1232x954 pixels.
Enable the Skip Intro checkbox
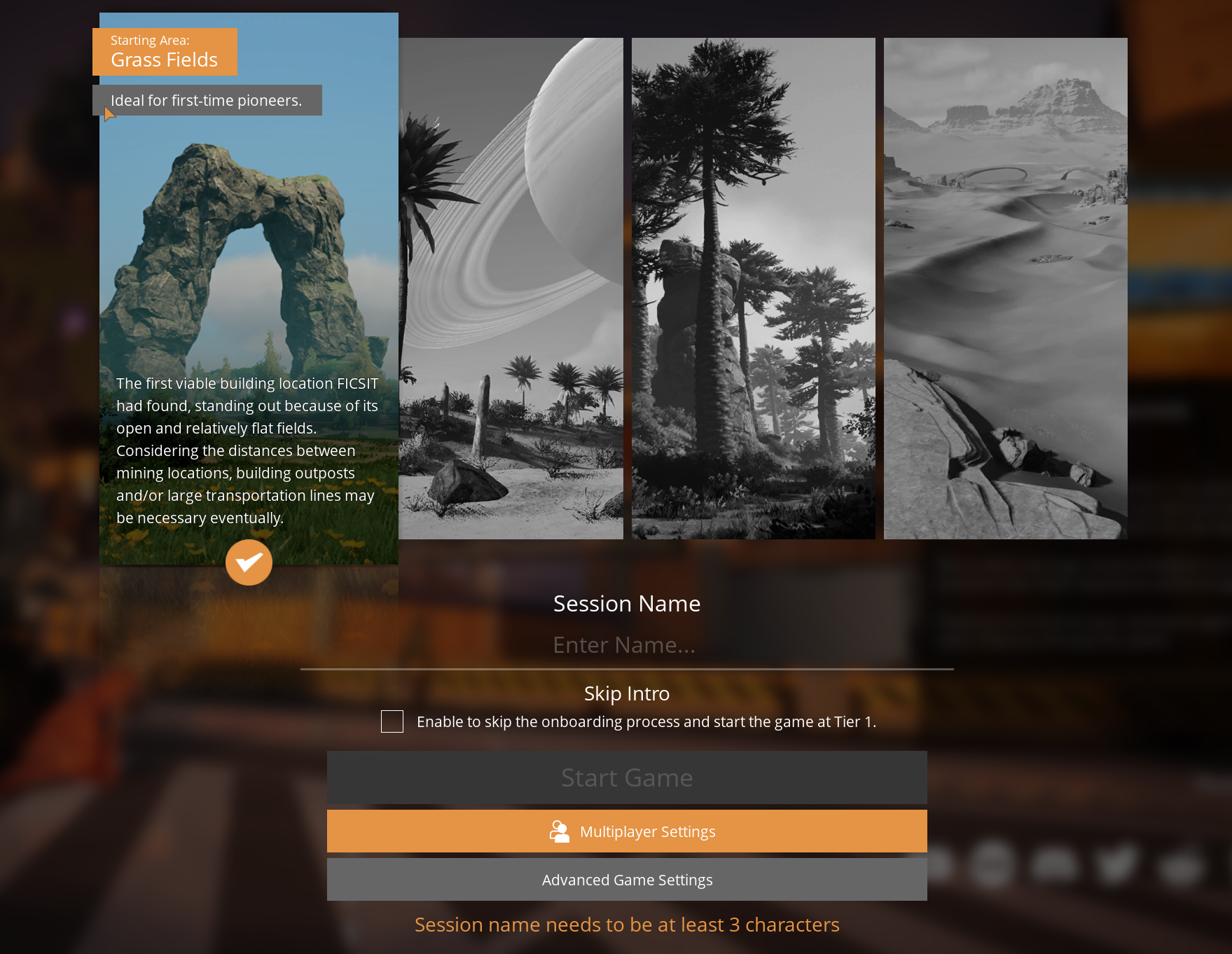coord(392,721)
